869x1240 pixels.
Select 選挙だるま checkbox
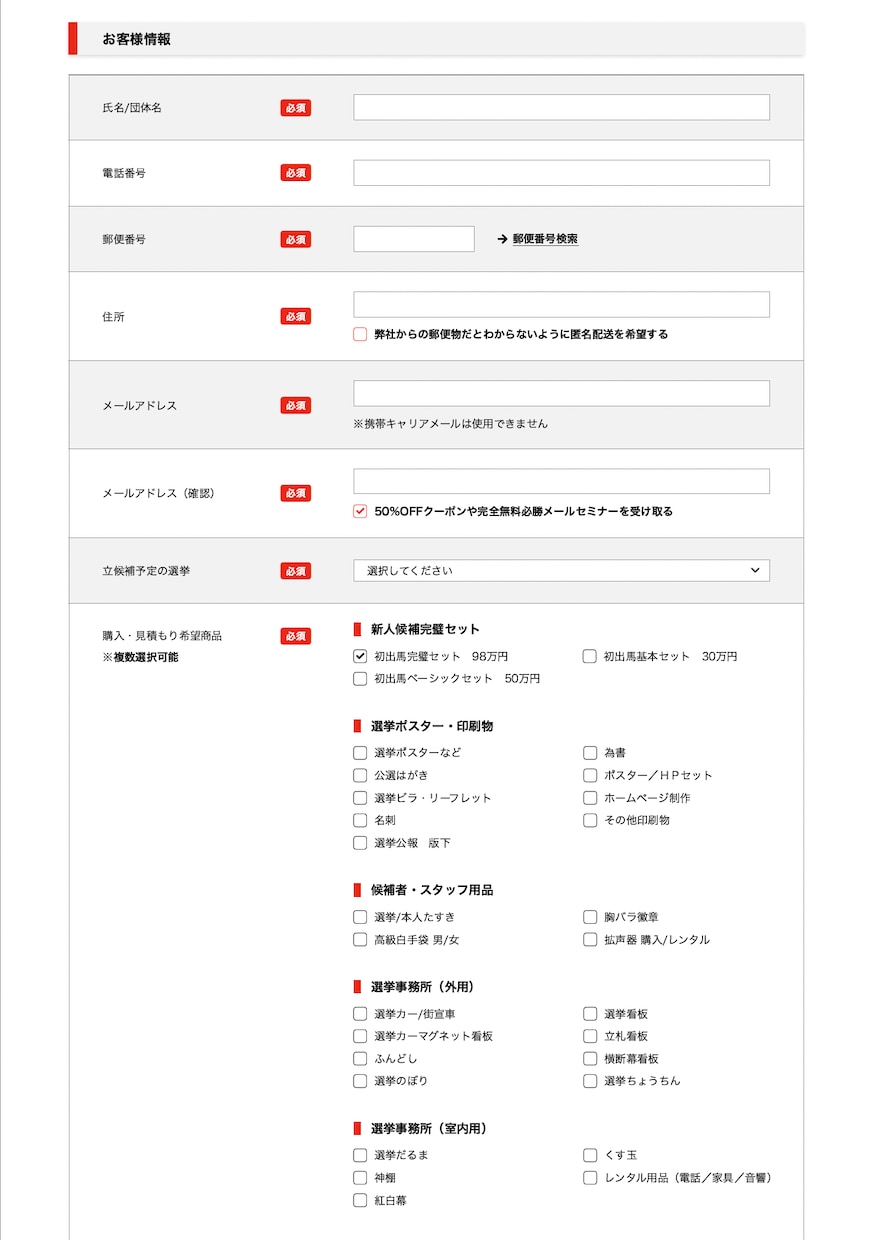[360, 1155]
